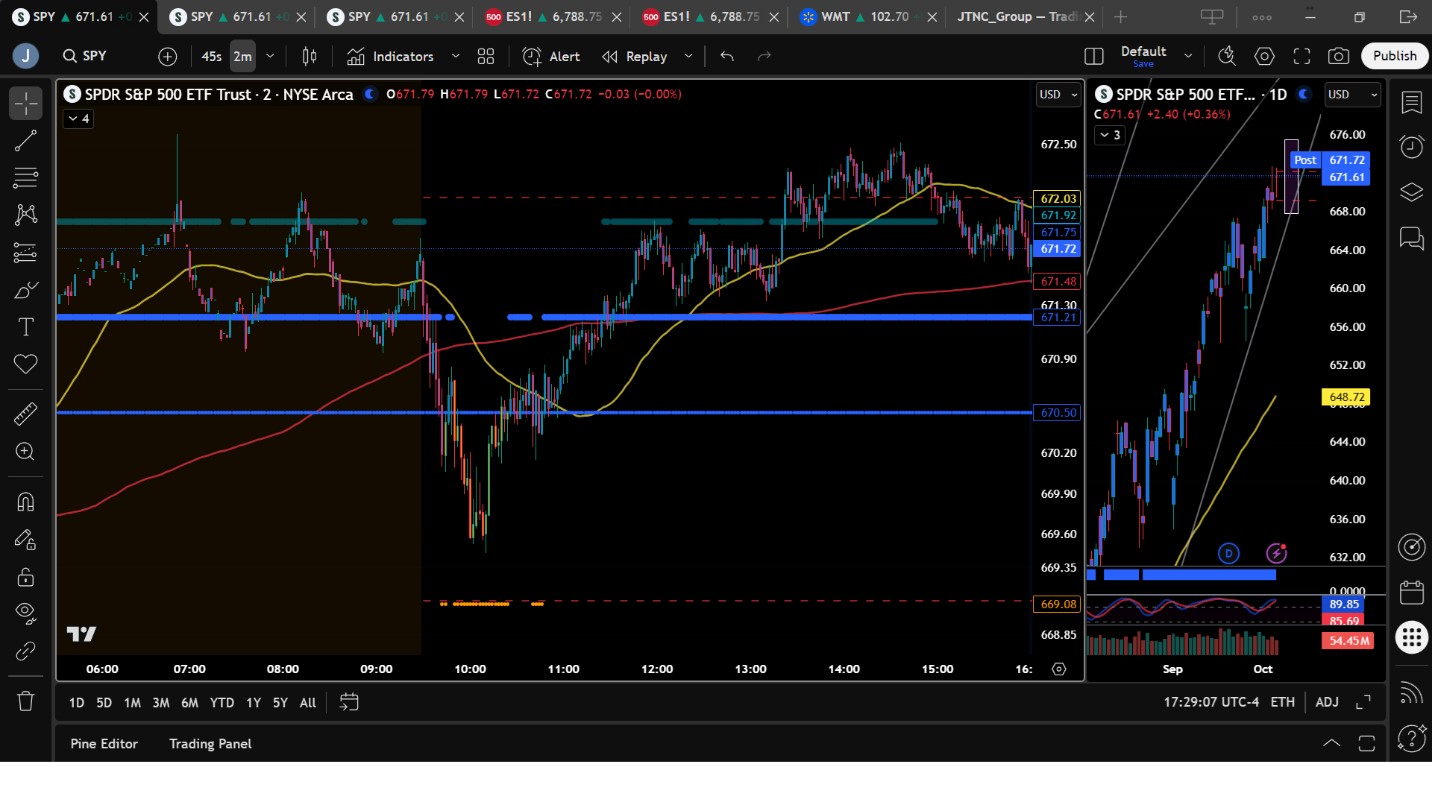Switch to the 45s interval

point(212,57)
